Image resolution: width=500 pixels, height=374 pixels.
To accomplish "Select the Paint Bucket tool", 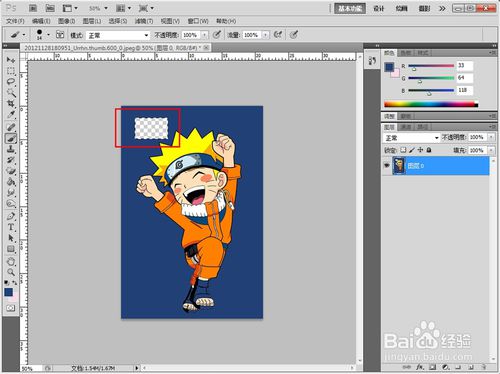I will pos(11,182).
